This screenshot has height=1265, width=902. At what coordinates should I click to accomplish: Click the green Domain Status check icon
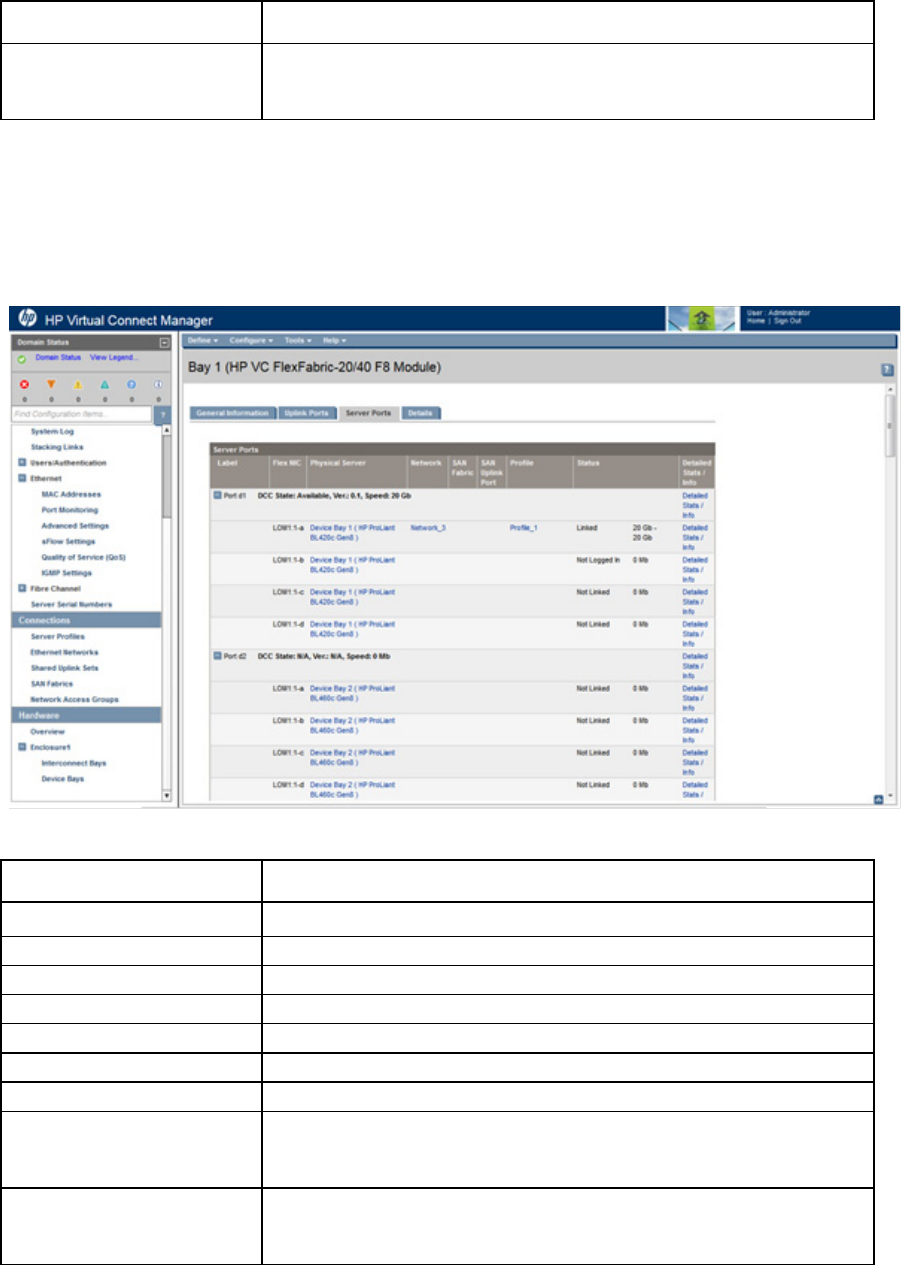(x=20, y=358)
